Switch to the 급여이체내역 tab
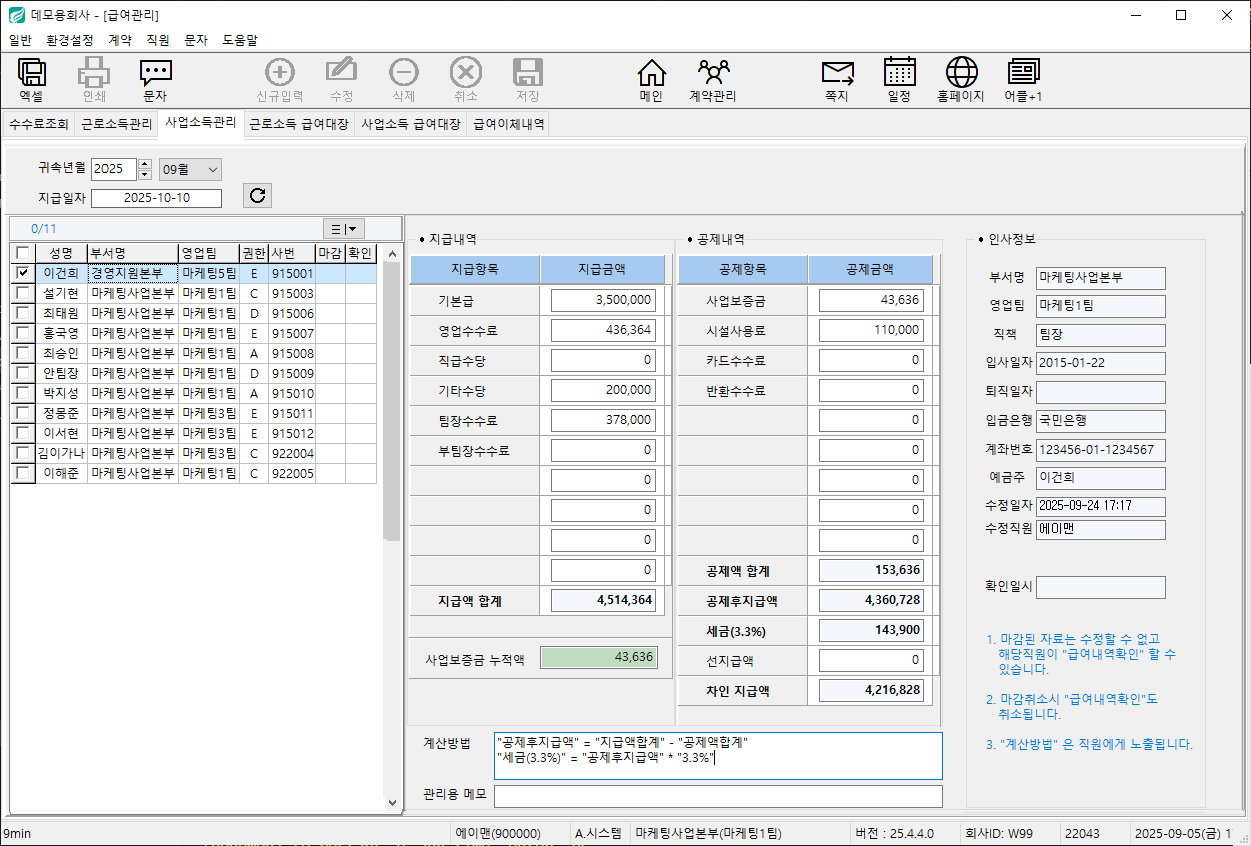1251x846 pixels. click(508, 125)
